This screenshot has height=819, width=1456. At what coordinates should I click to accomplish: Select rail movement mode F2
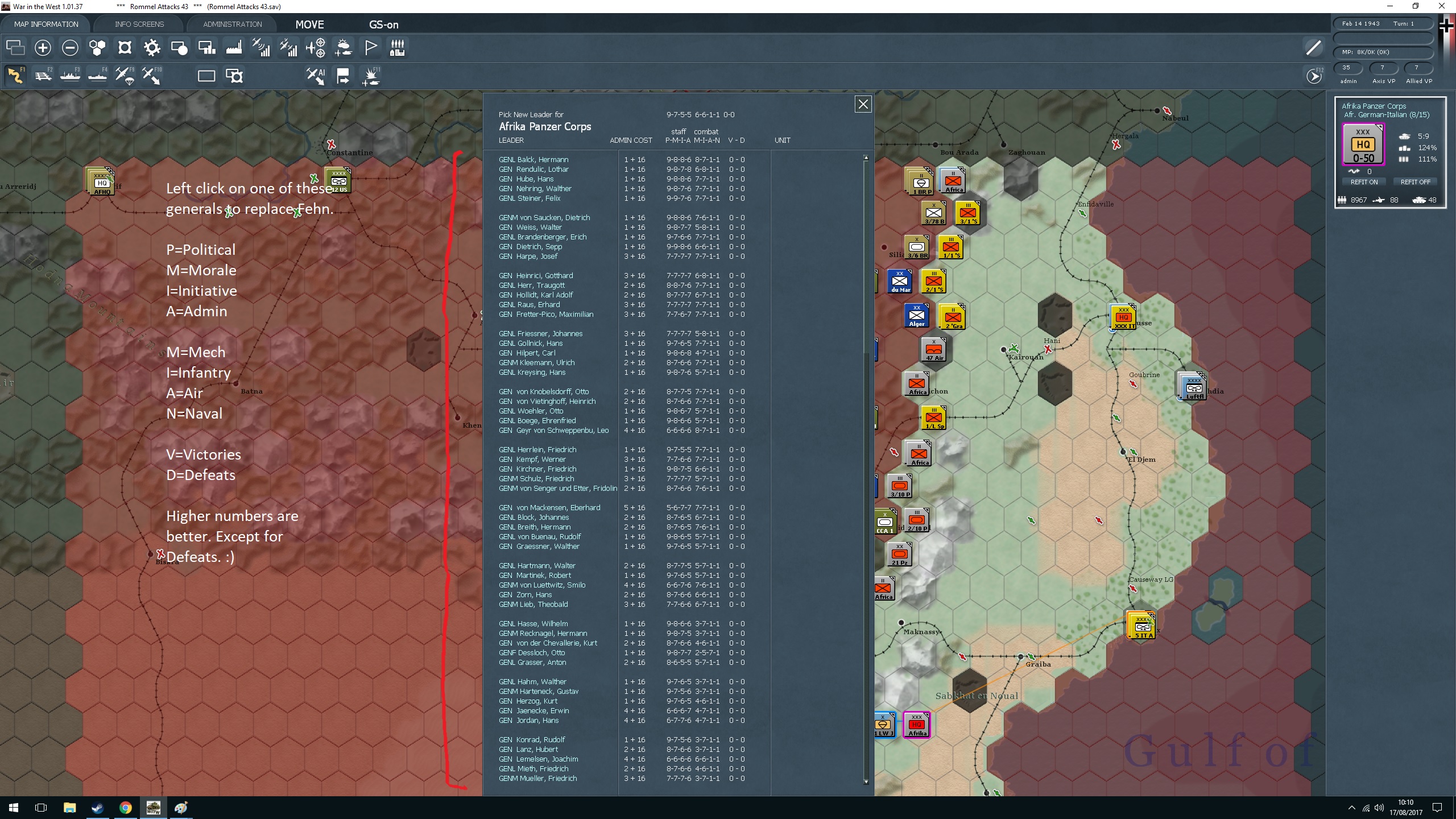43,76
